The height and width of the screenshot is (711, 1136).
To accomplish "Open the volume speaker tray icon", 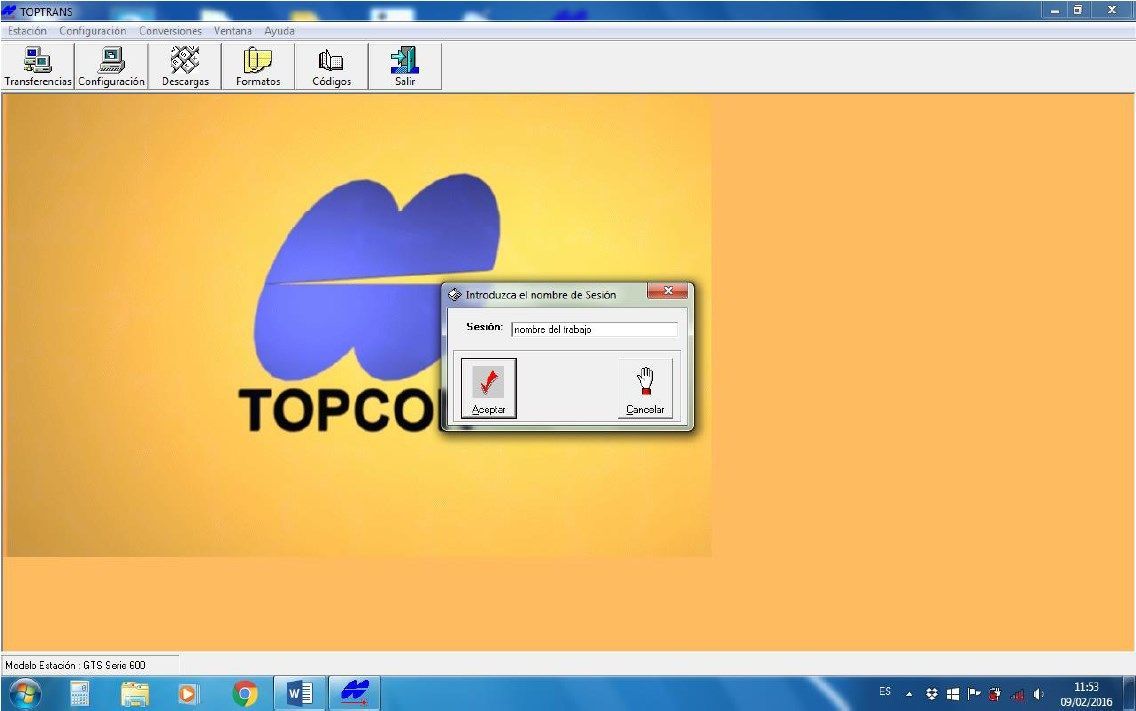I will pyautogui.click(x=1038, y=694).
